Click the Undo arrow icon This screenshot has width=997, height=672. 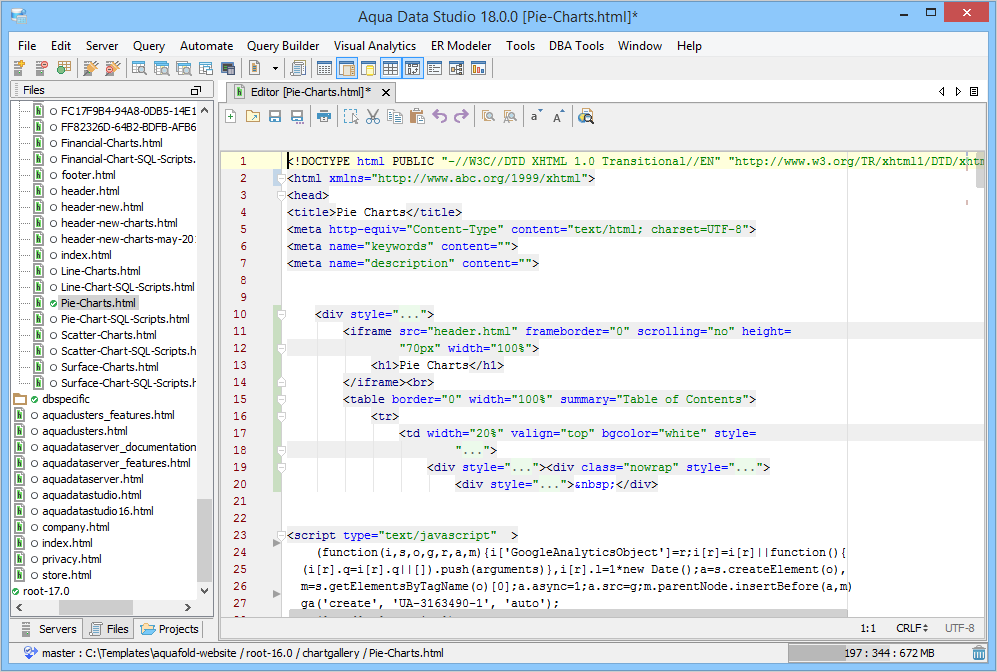[x=439, y=117]
